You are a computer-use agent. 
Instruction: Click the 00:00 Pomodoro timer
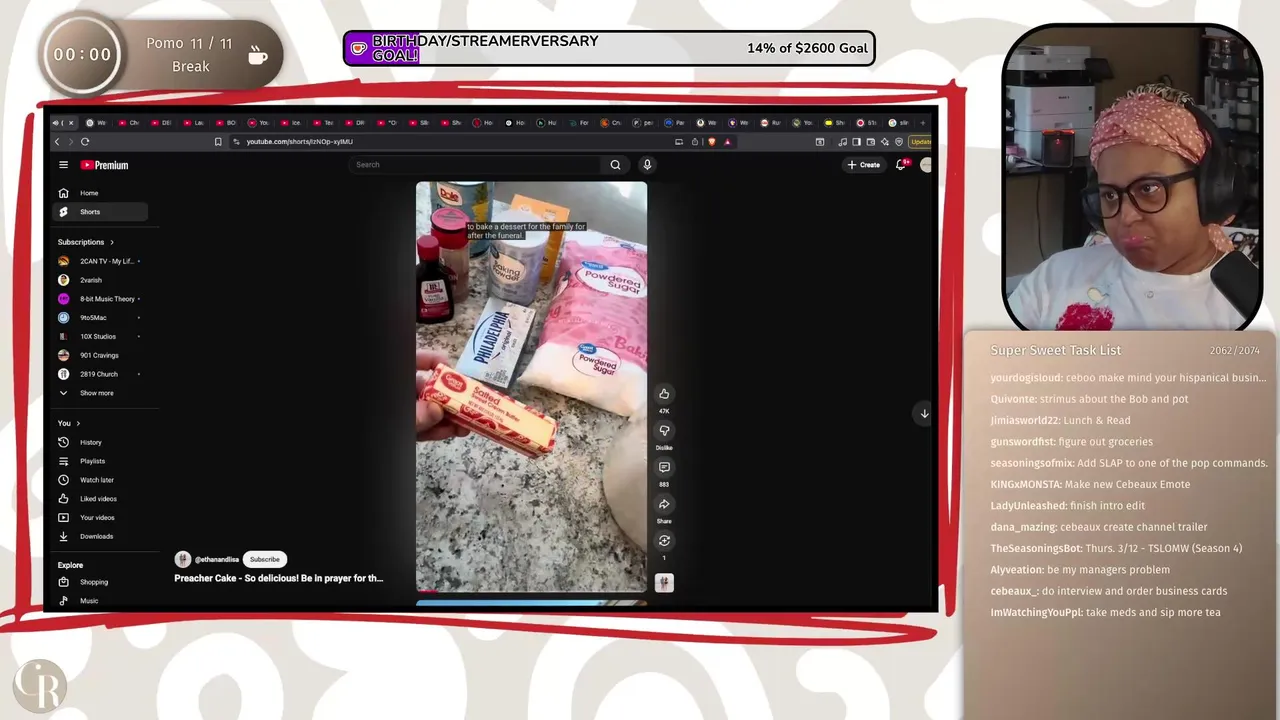tap(82, 54)
